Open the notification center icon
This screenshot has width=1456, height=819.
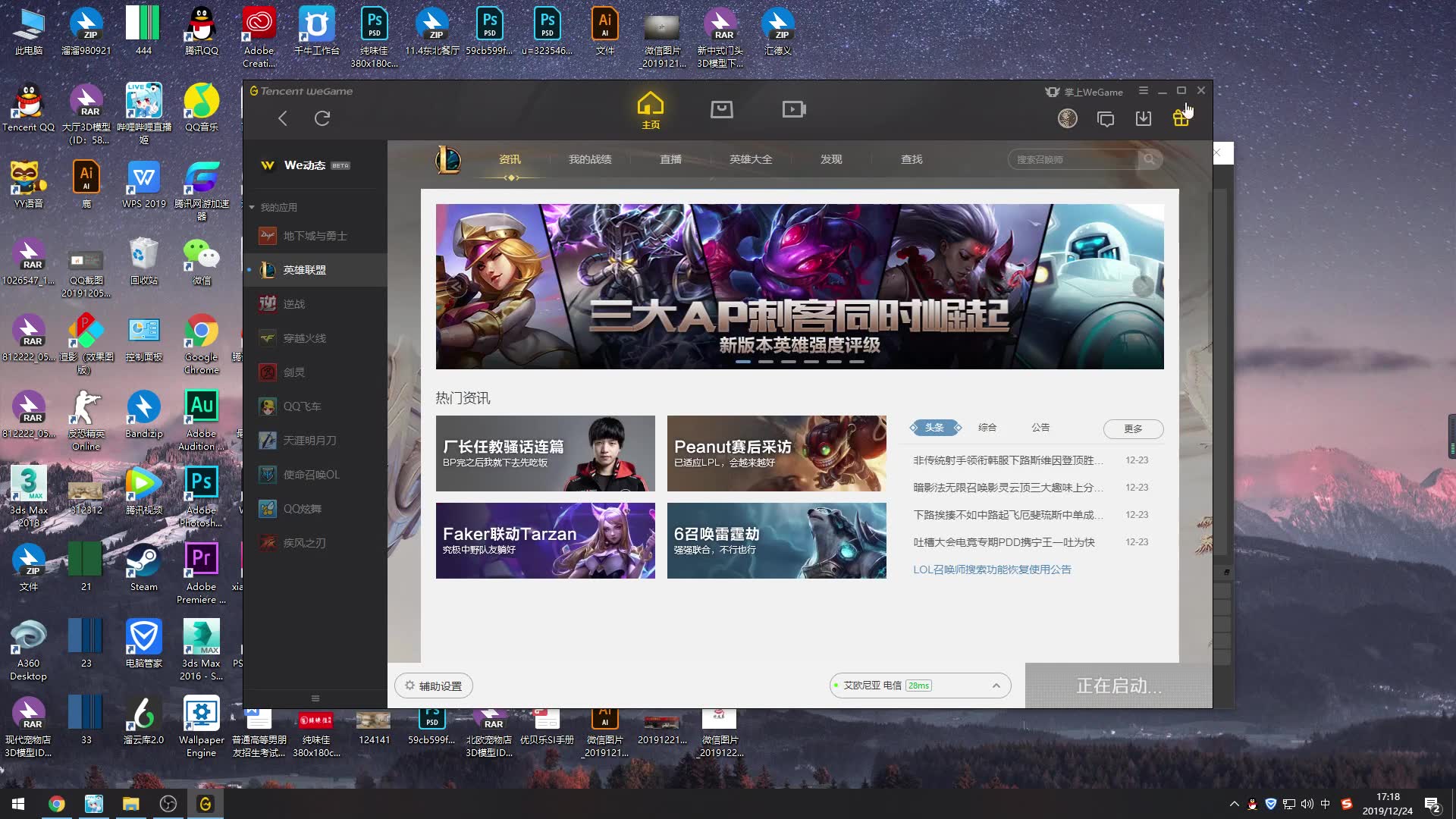[1432, 805]
